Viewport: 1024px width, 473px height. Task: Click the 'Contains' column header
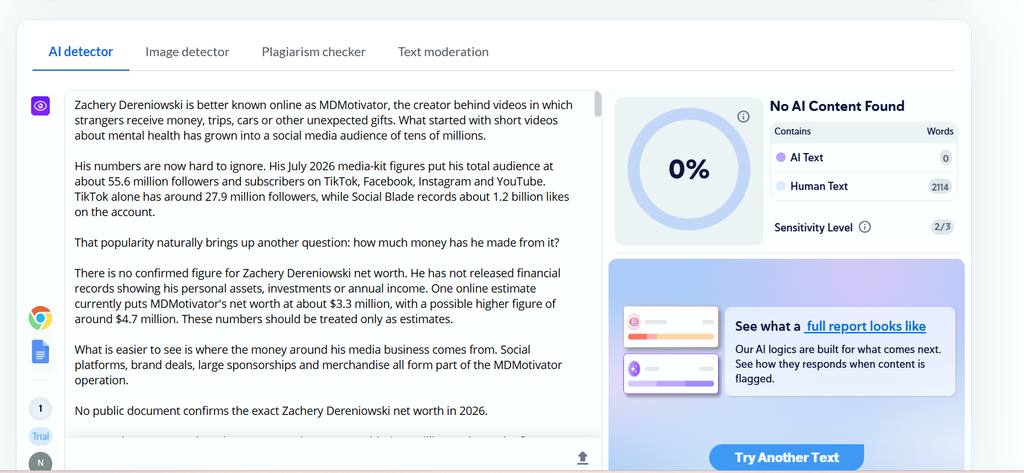(793, 131)
